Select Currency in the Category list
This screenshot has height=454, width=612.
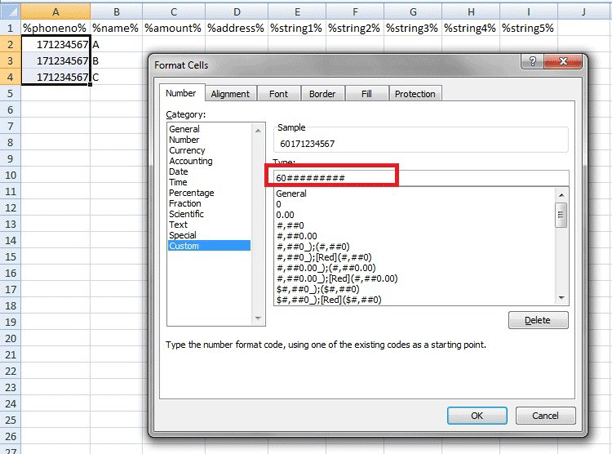pyautogui.click(x=187, y=150)
